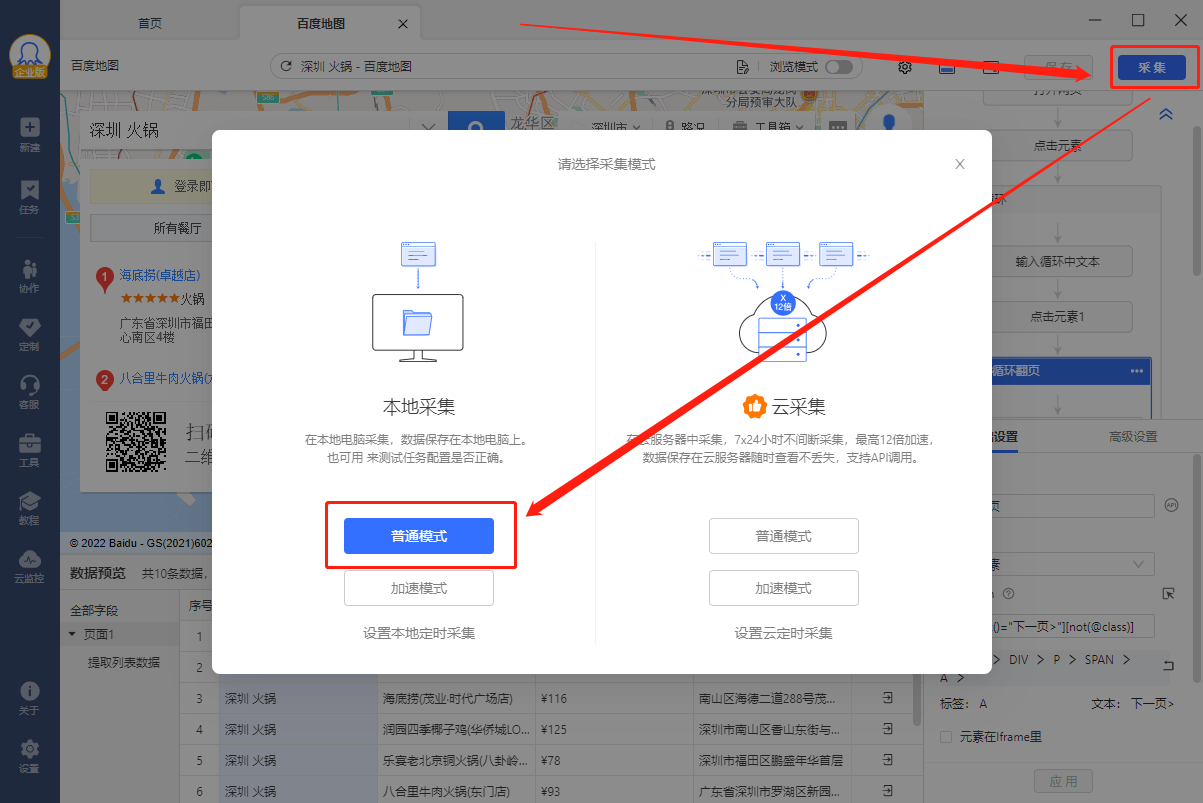1203x803 pixels.
Task: Start cloud 加速模式 collection
Action: [x=784, y=588]
